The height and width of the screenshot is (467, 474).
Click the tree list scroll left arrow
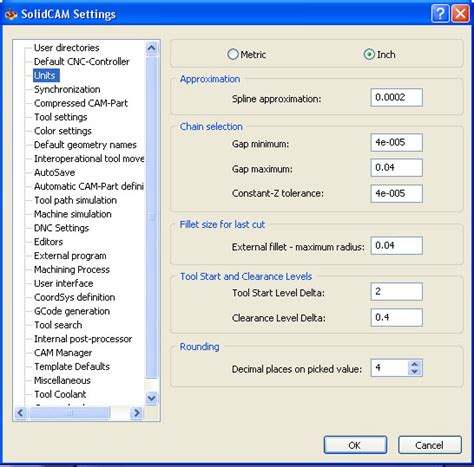[21, 413]
